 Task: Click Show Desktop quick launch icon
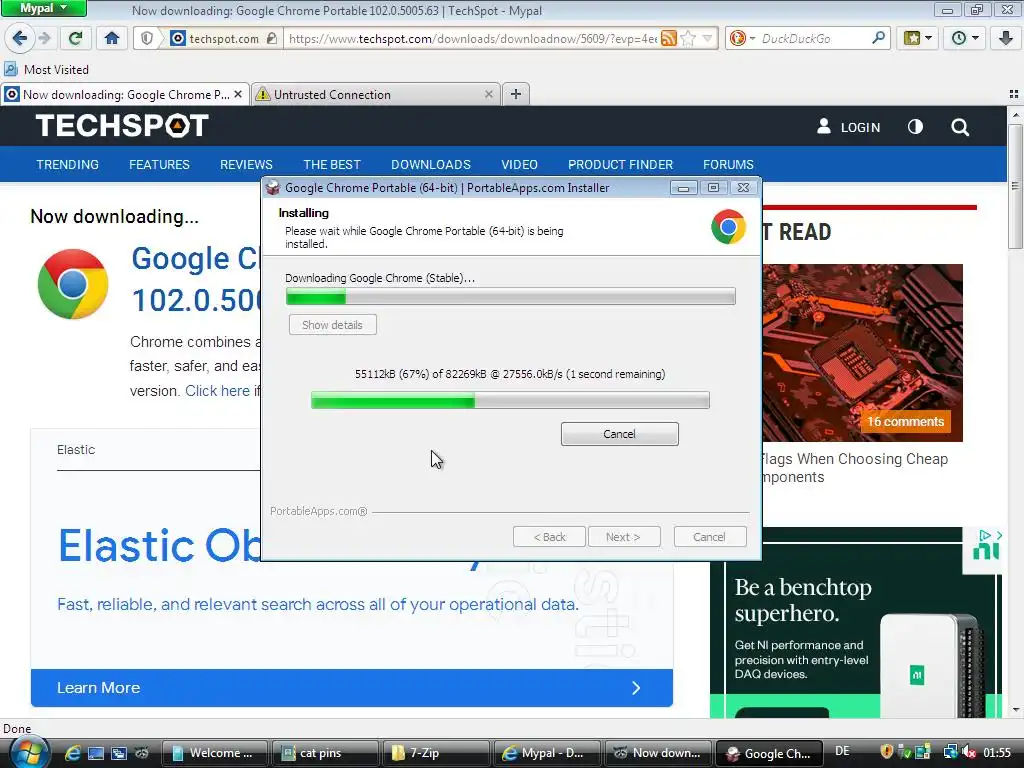coord(95,753)
